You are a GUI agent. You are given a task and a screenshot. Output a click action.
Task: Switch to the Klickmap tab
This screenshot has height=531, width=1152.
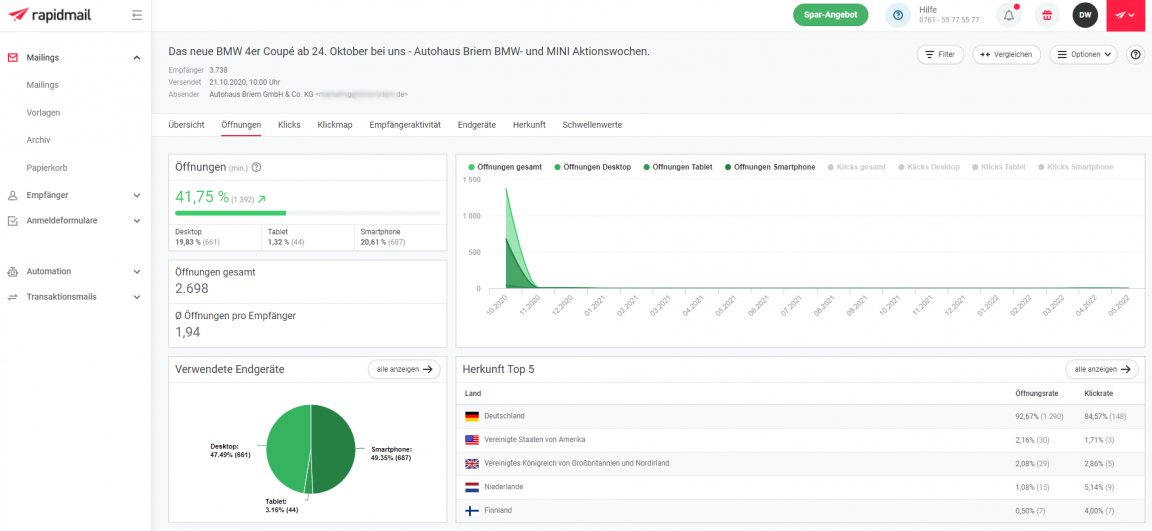coord(335,125)
